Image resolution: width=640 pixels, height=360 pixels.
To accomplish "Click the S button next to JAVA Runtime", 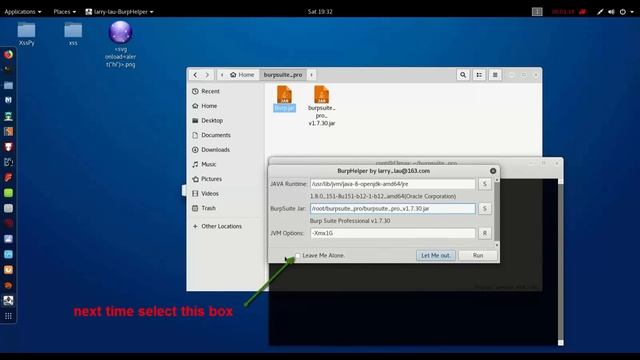I will [484, 184].
